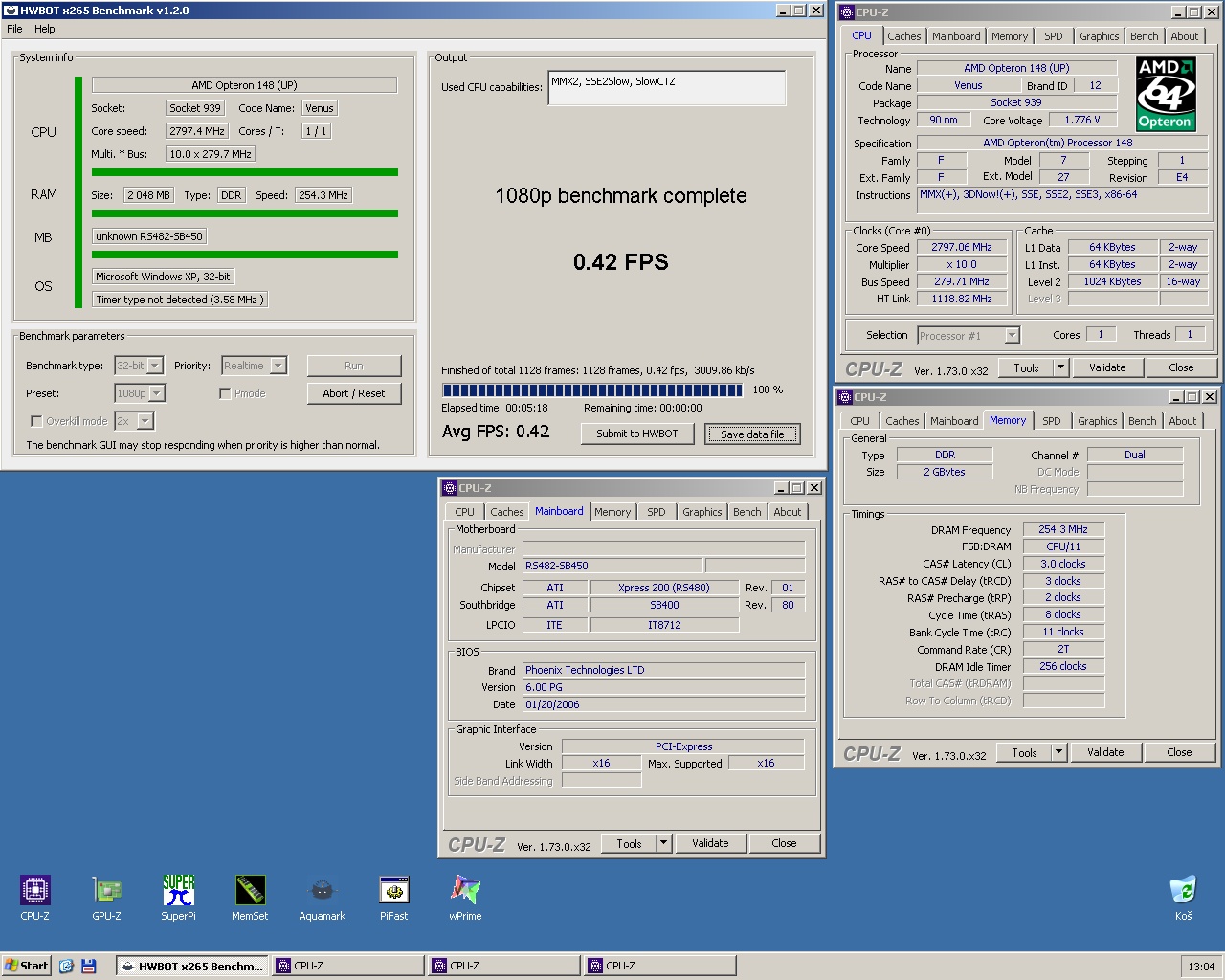The width and height of the screenshot is (1225, 980).
Task: Click the floppy disk quick launch icon
Action: click(x=89, y=966)
